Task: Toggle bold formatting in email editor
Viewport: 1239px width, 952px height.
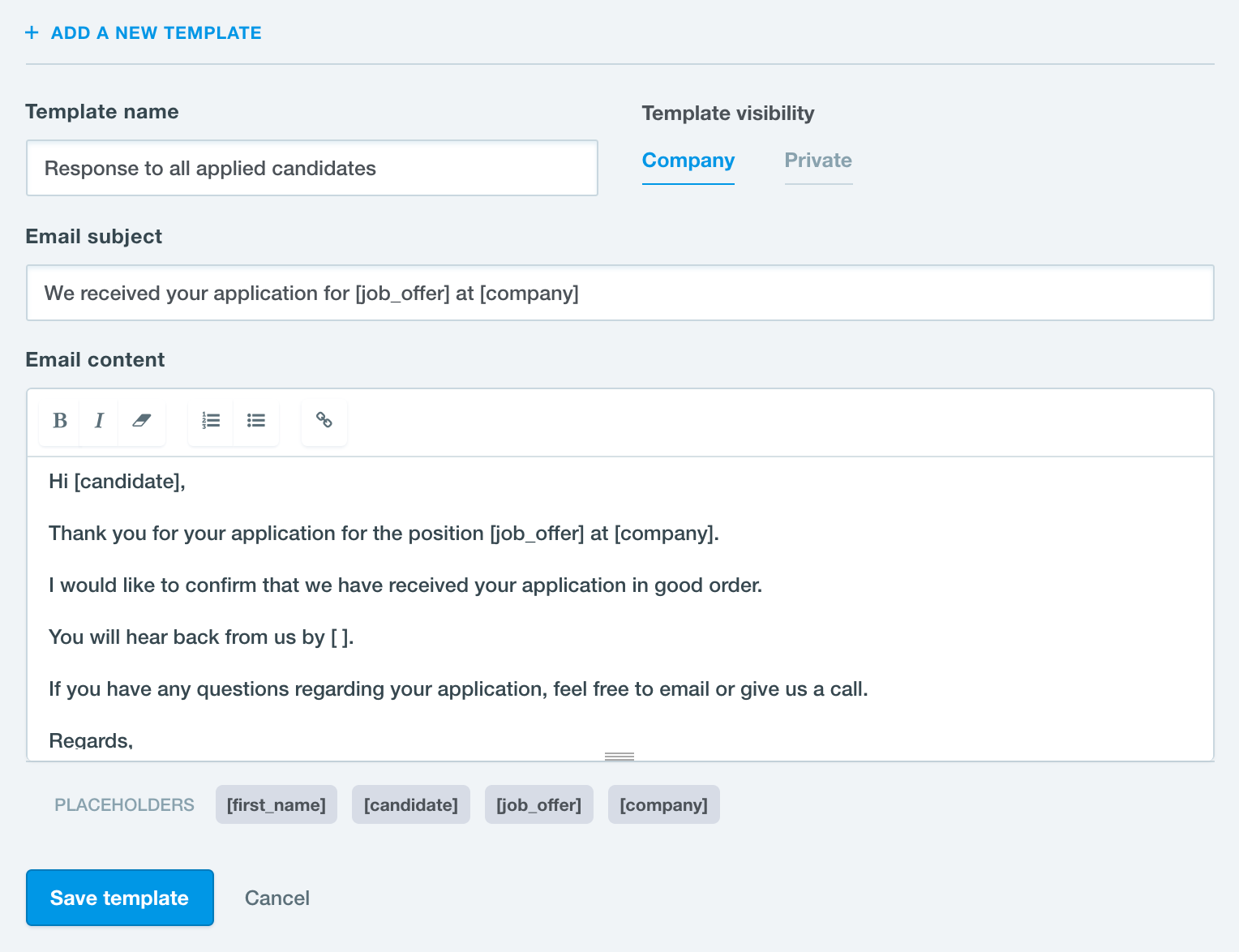Action: (x=59, y=421)
